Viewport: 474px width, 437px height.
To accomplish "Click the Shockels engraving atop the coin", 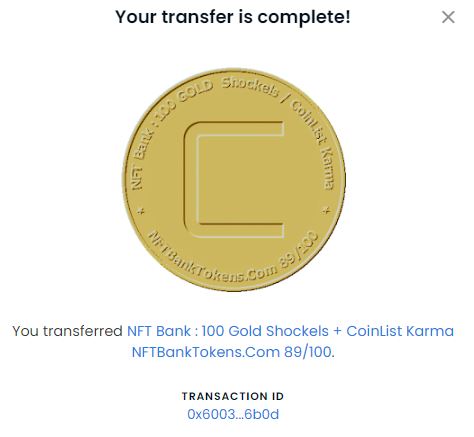I will pos(250,87).
